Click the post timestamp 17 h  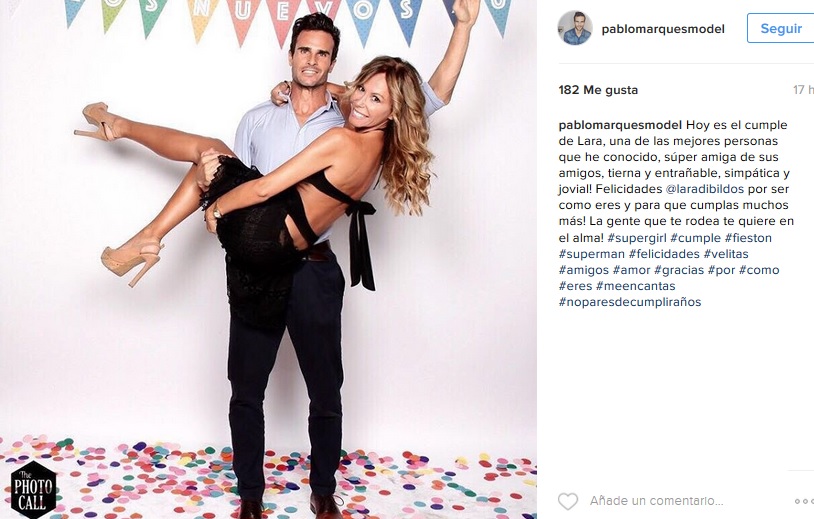[x=803, y=90]
